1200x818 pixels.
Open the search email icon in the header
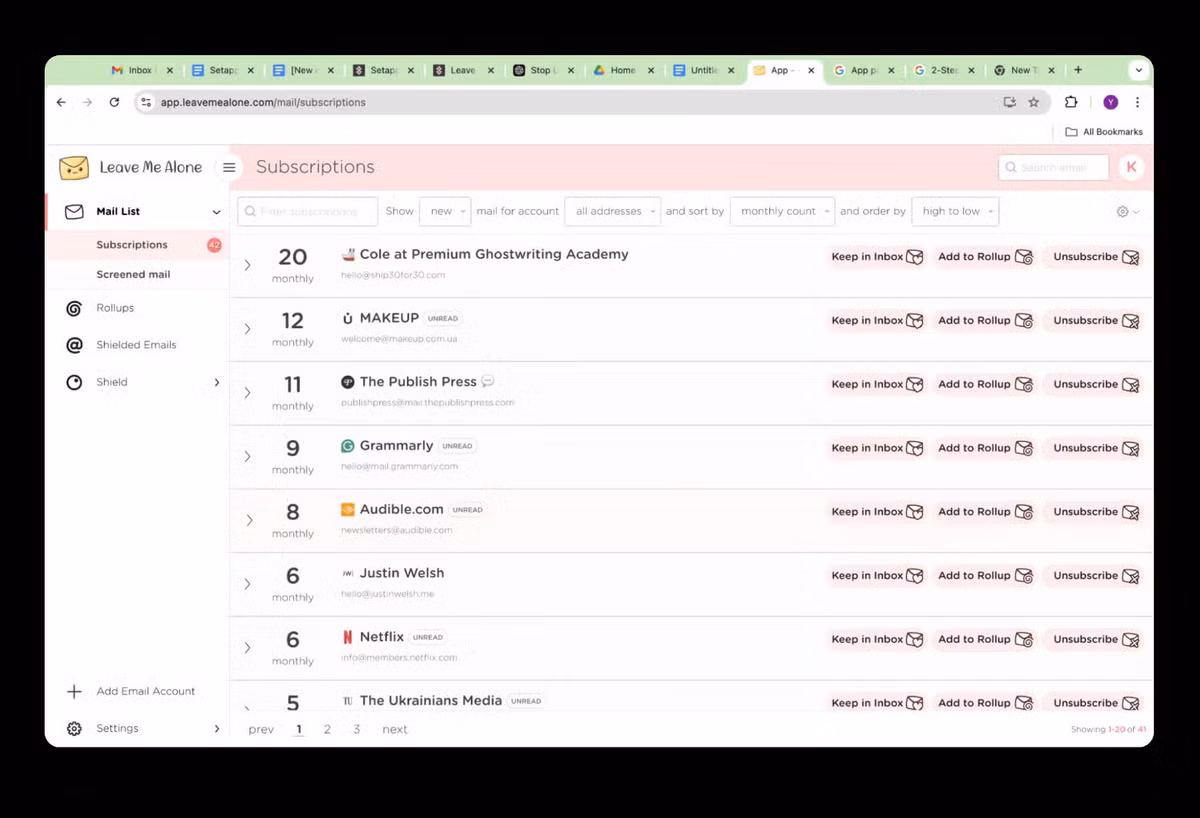coord(1012,167)
